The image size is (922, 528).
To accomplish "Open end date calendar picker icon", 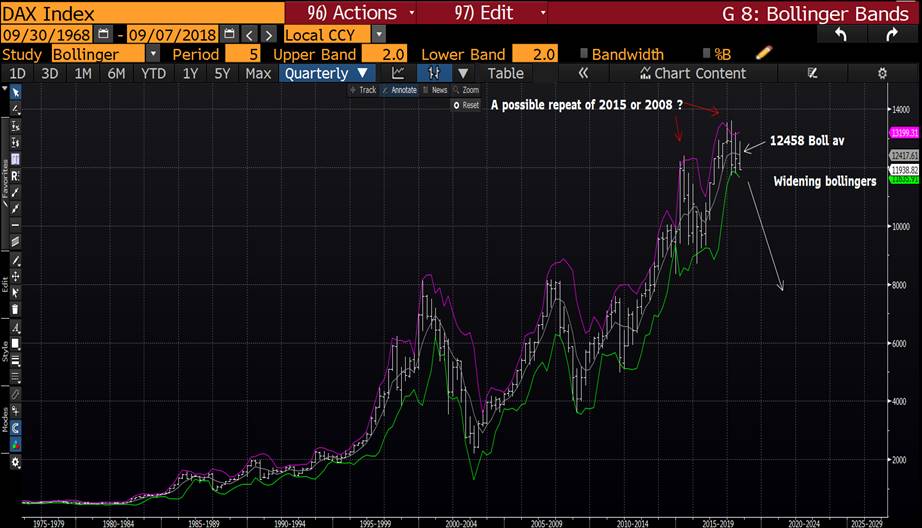I will pos(229,34).
